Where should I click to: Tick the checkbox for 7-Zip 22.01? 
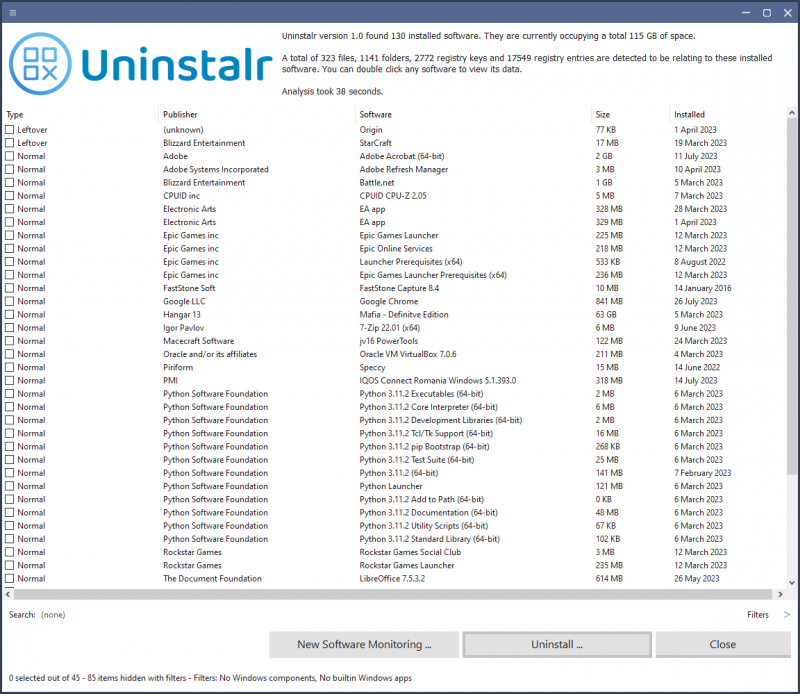click(10, 327)
